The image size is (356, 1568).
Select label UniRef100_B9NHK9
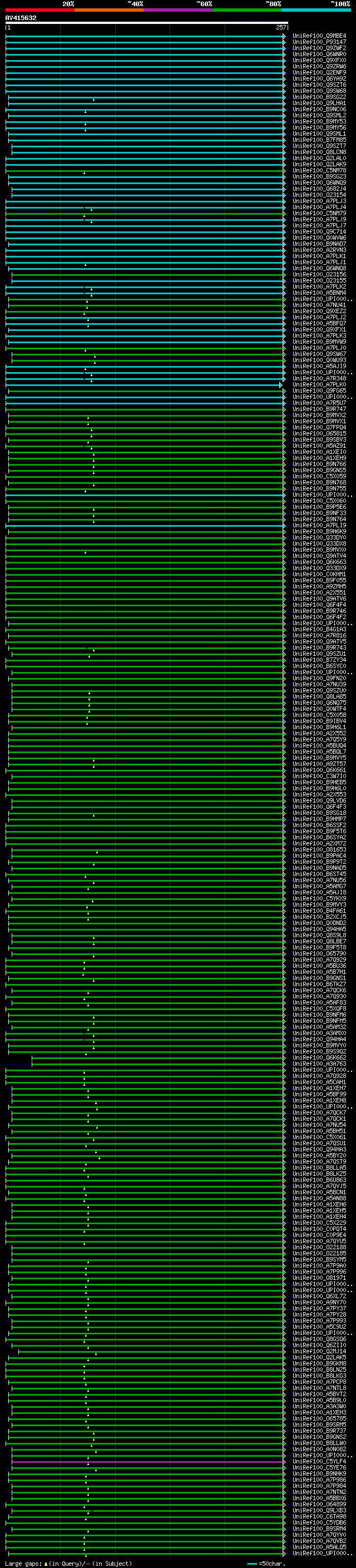(319, 1473)
